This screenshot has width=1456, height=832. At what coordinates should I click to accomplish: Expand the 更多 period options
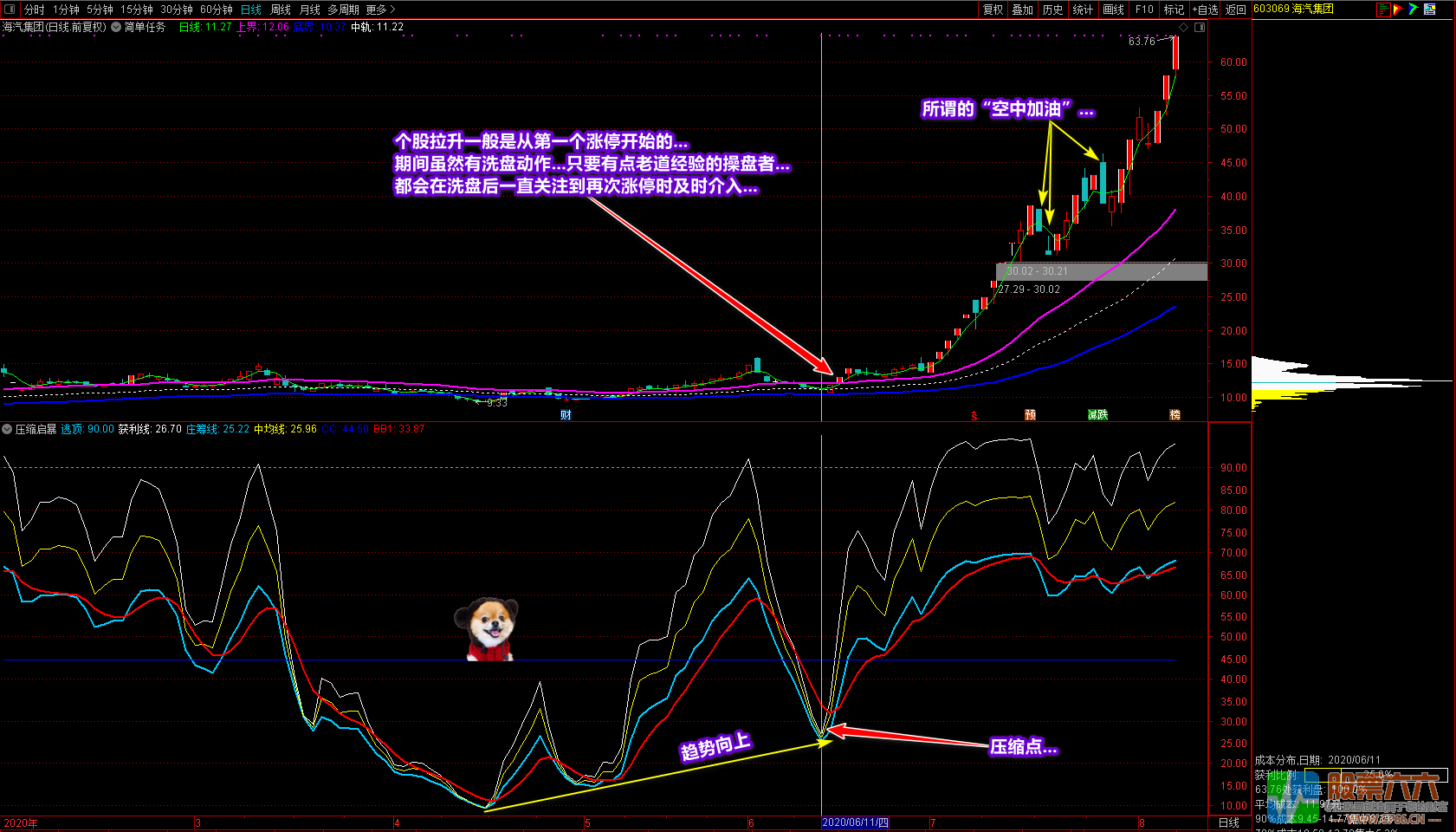pos(380,10)
